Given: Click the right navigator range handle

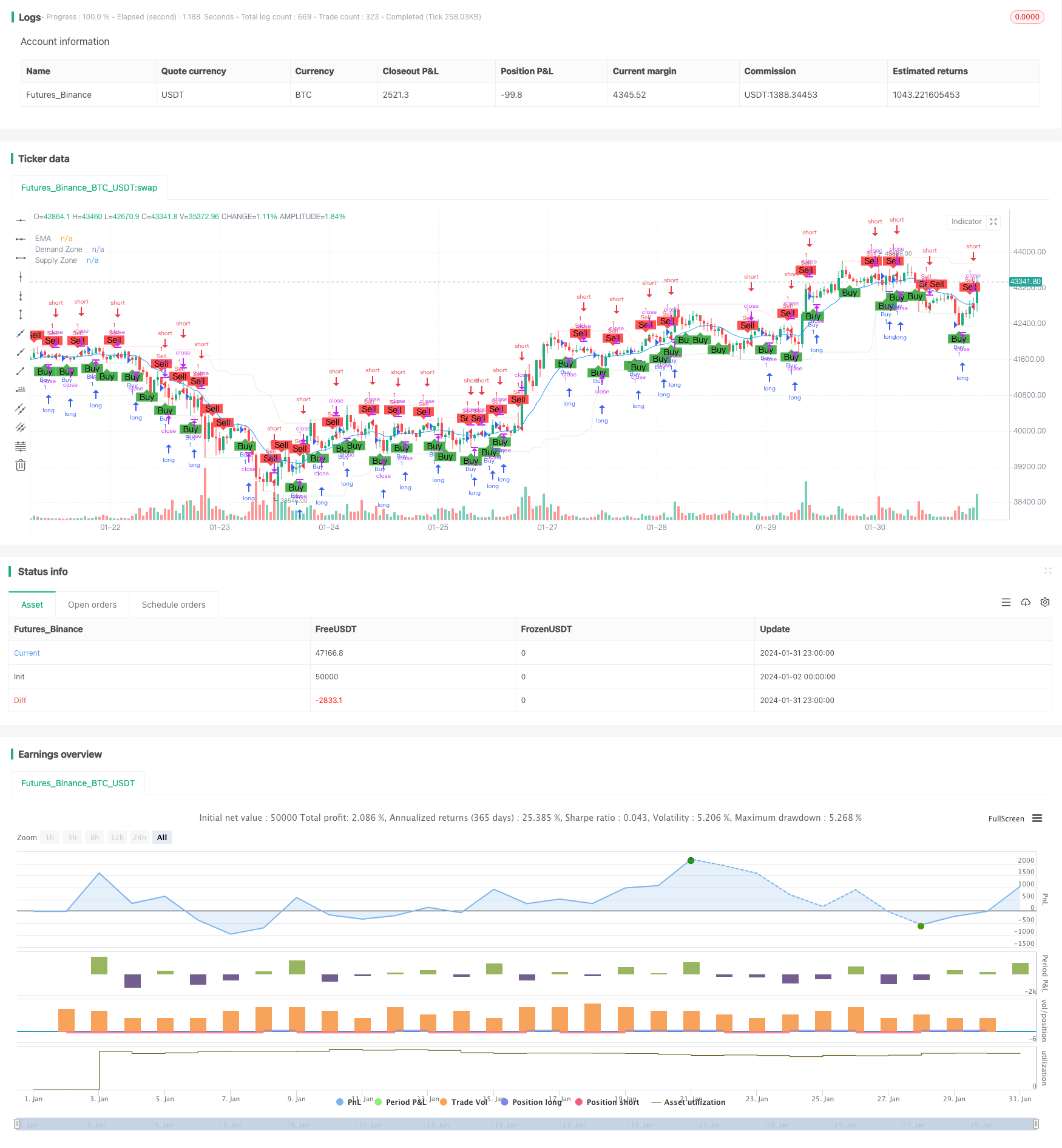Looking at the screenshot, I should coord(1037,1124).
